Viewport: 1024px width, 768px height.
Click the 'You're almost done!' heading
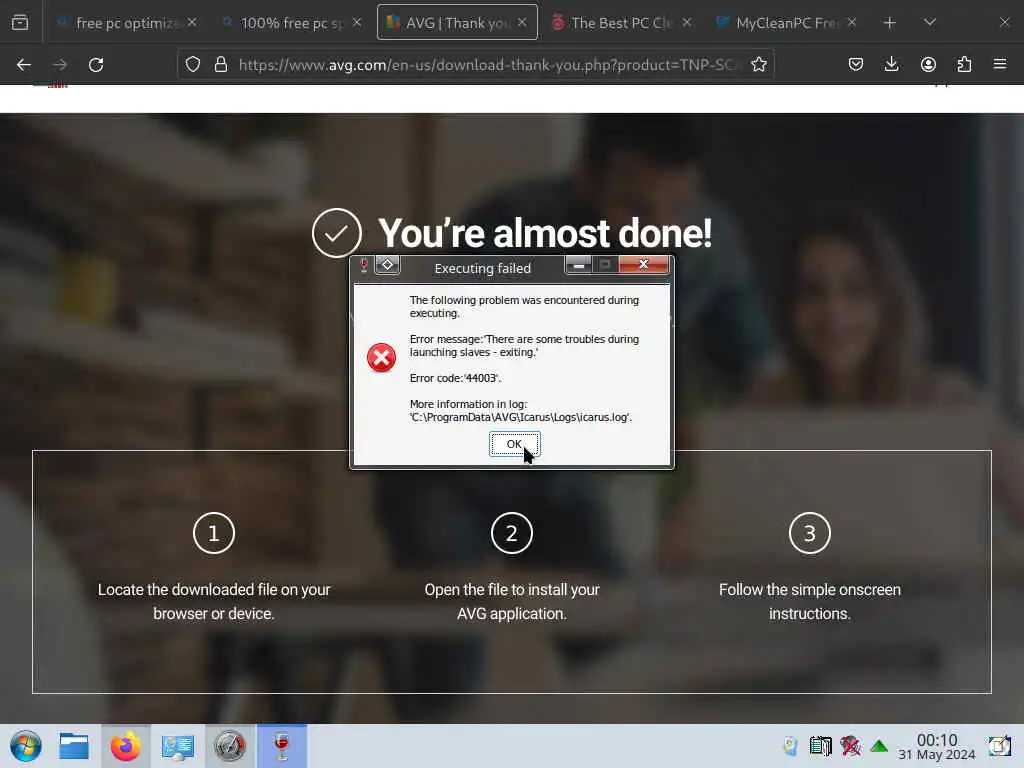click(545, 233)
